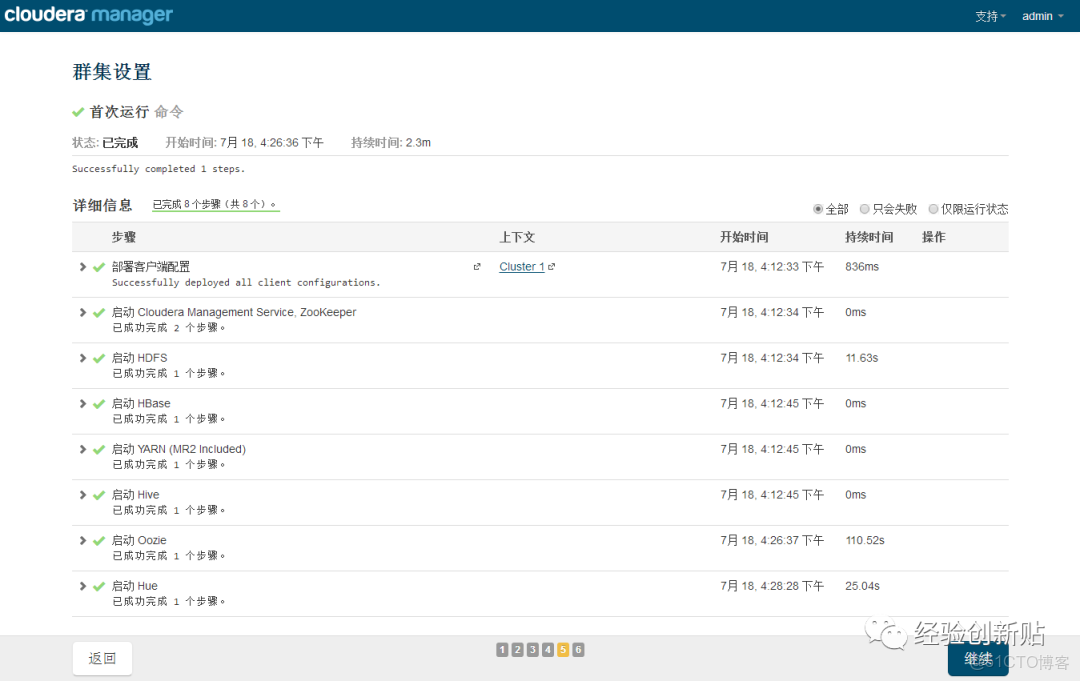This screenshot has width=1080, height=681.
Task: Expand the 启动 Cloudera Management Service step
Action: [x=81, y=311]
